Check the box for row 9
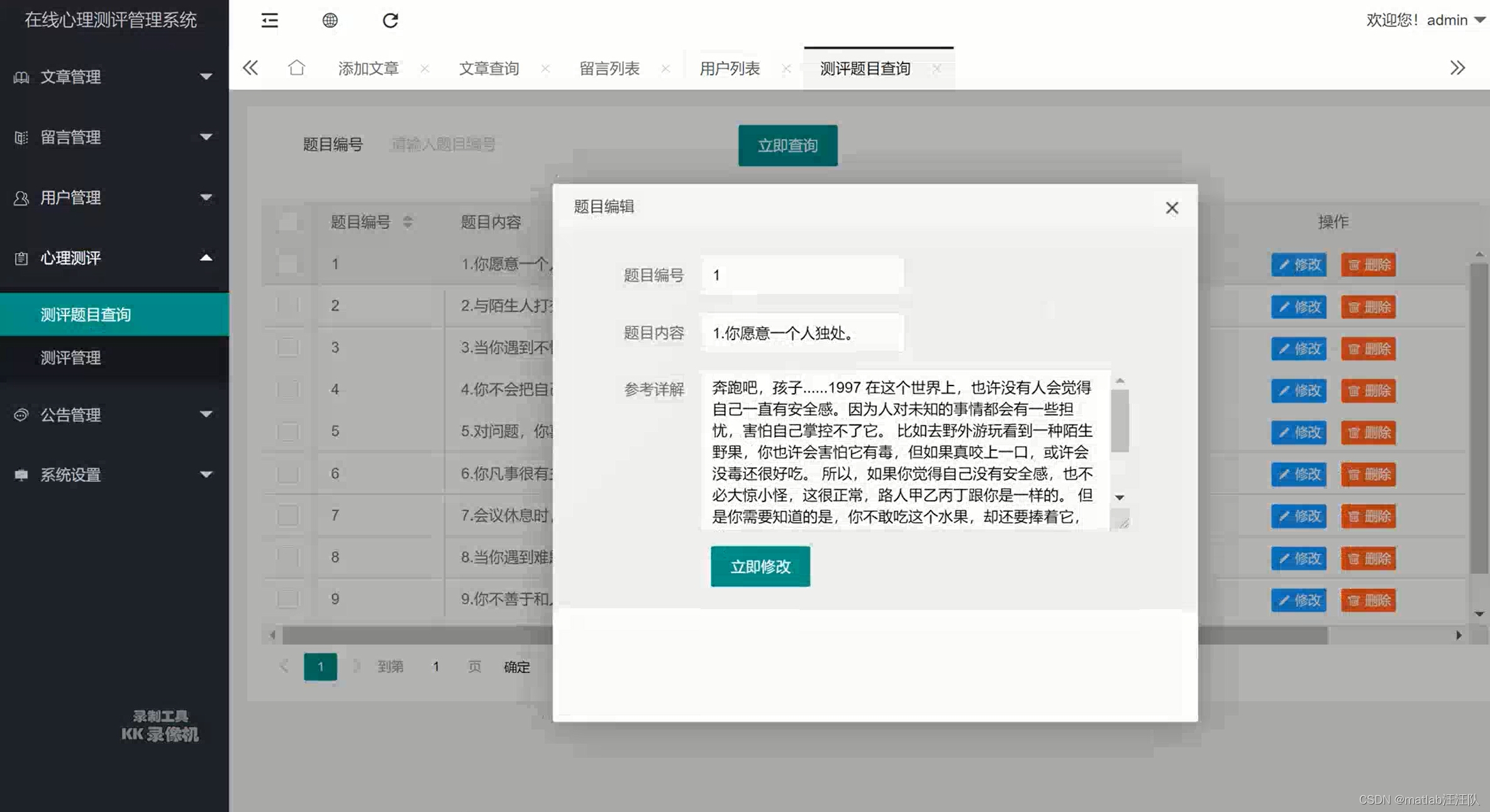 click(x=288, y=598)
